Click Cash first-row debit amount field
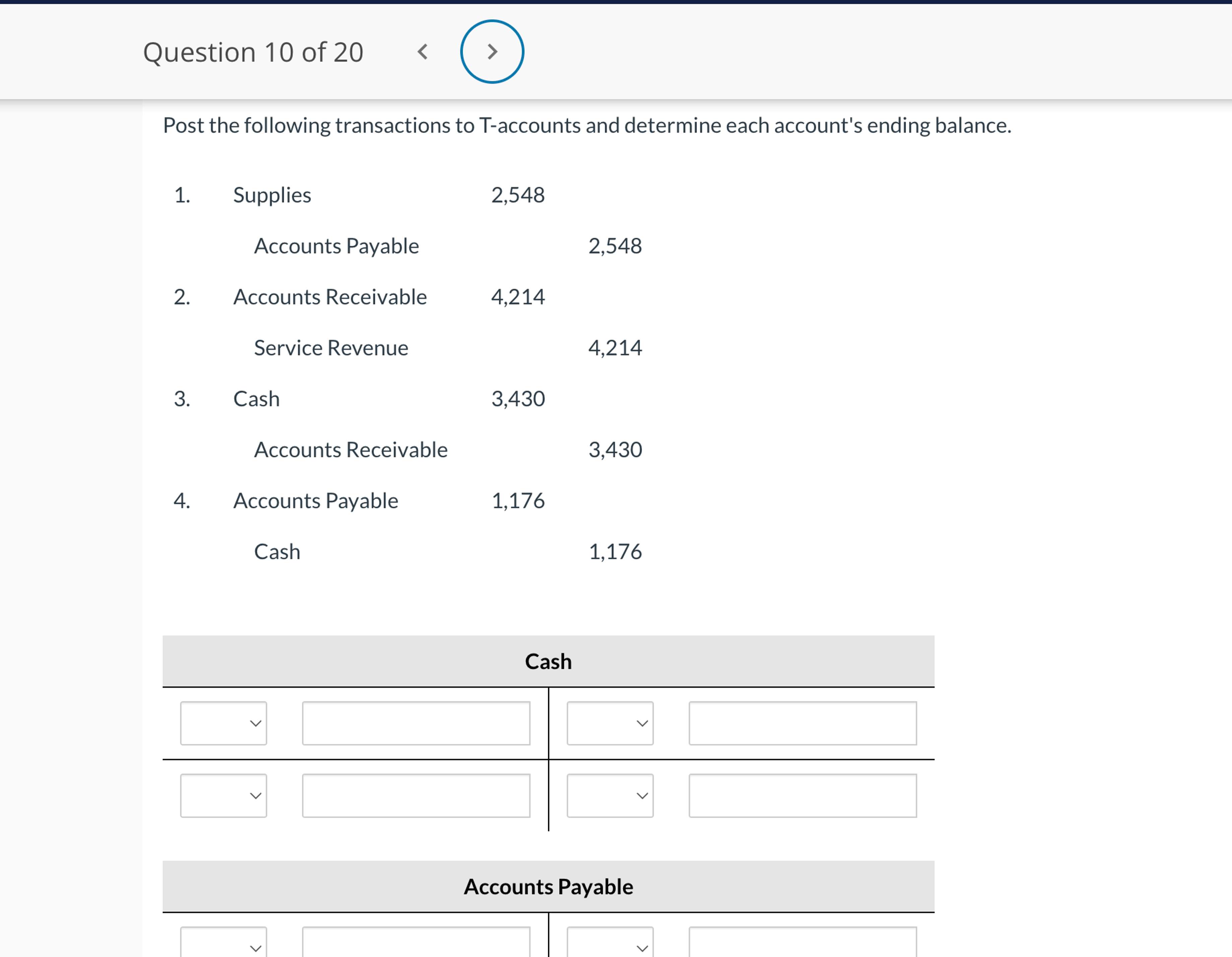The height and width of the screenshot is (957, 1232). point(416,723)
